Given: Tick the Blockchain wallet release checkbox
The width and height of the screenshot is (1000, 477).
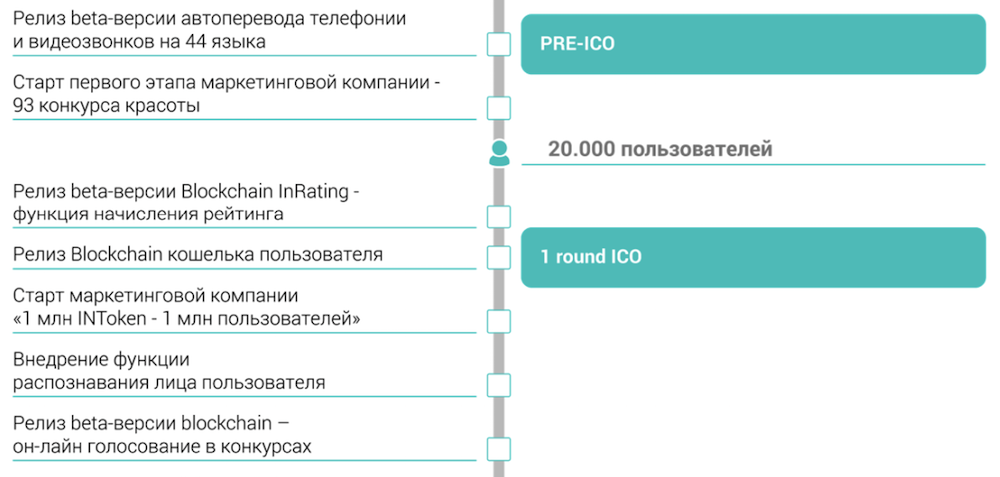Looking at the screenshot, I should point(499,258).
